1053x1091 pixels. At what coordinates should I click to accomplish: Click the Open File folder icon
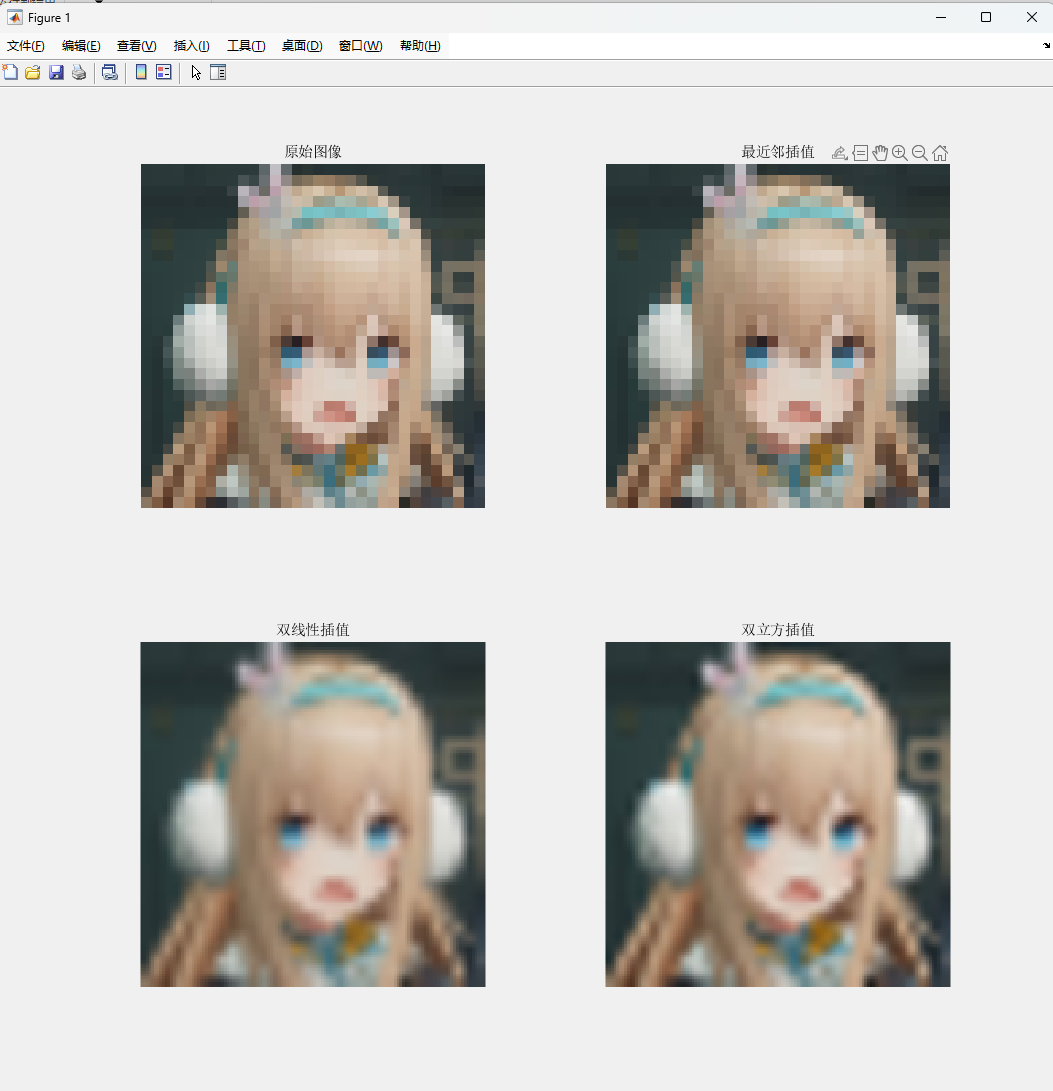click(x=33, y=72)
